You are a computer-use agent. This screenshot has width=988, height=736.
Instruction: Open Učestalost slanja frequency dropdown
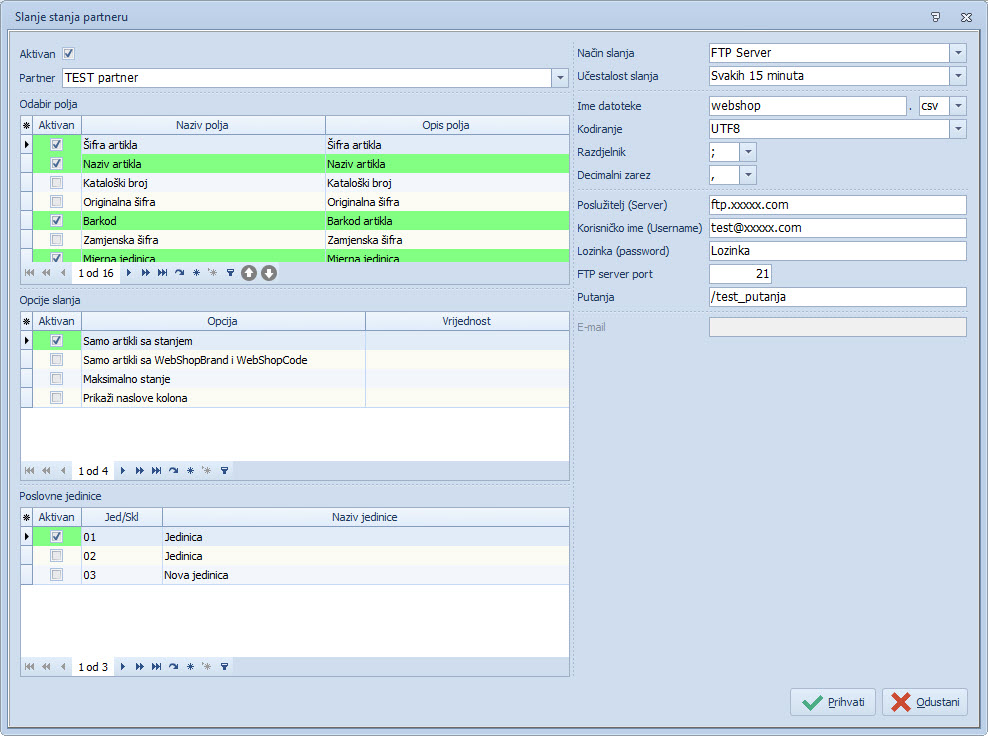tap(958, 76)
